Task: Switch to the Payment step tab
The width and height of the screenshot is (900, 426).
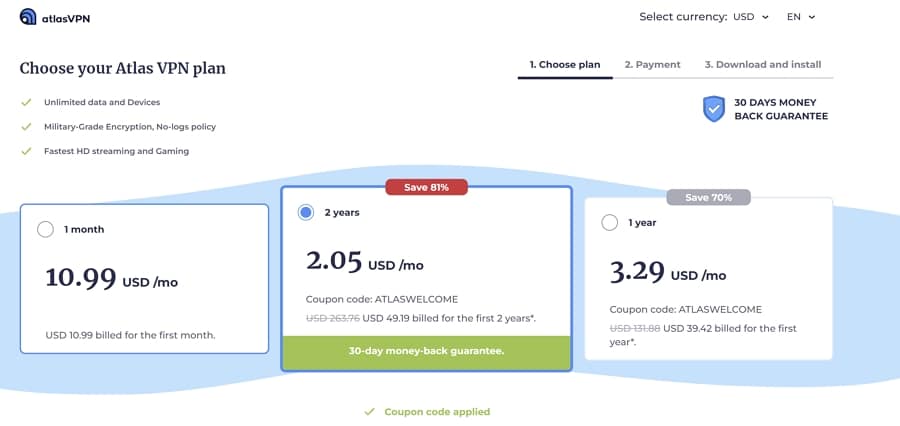Action: click(x=653, y=65)
